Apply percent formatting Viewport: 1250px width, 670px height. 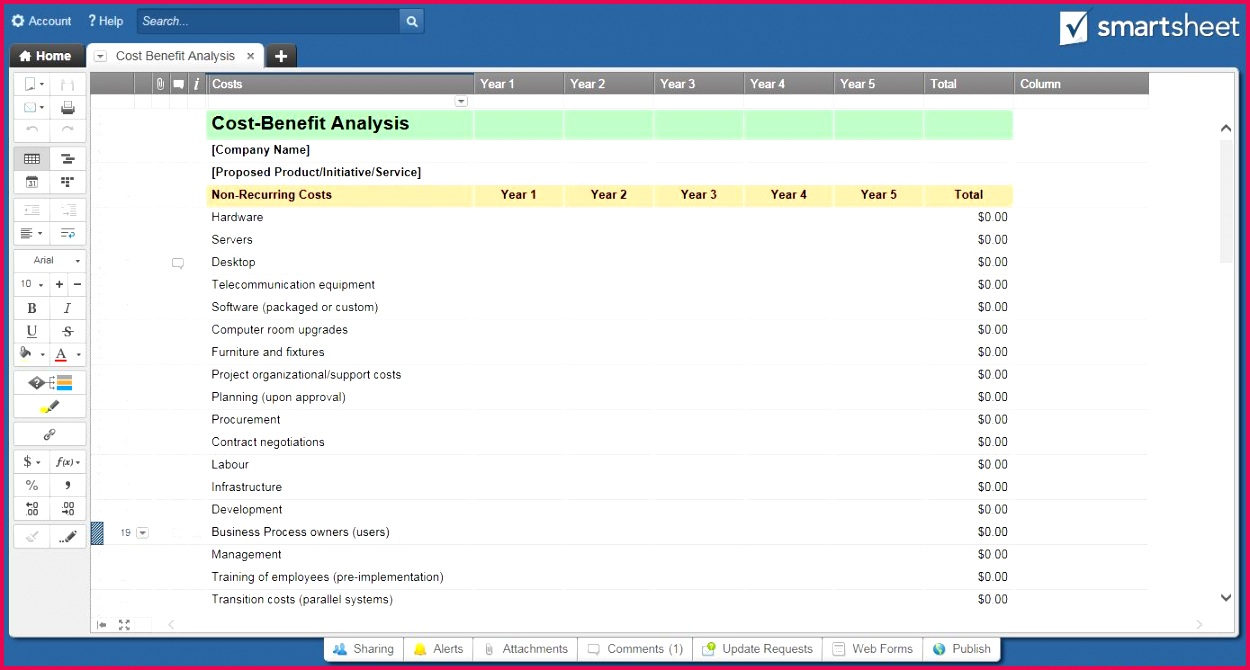31,485
